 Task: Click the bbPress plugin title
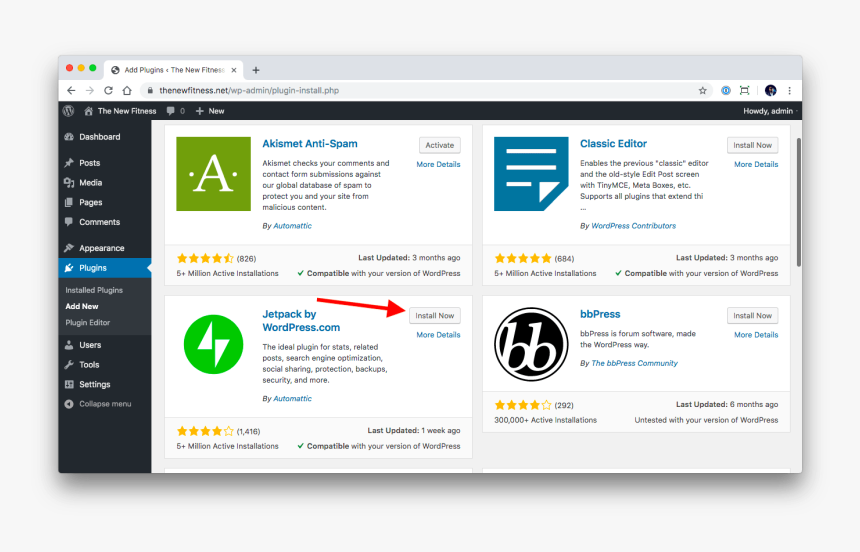pyautogui.click(x=600, y=314)
